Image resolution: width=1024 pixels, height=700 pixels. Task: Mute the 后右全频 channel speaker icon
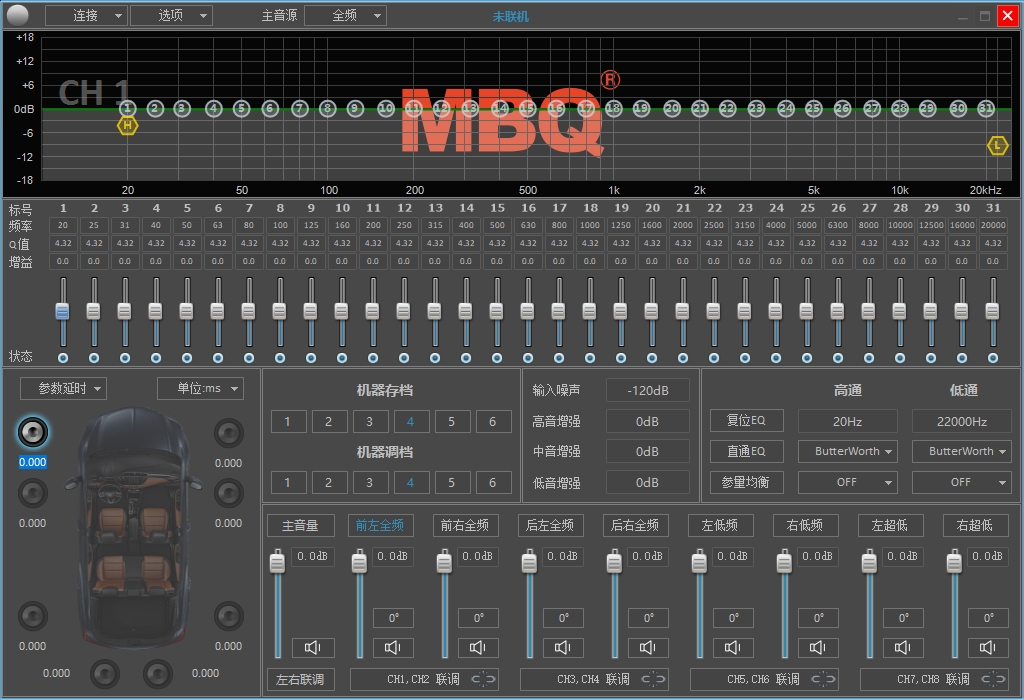pos(647,647)
